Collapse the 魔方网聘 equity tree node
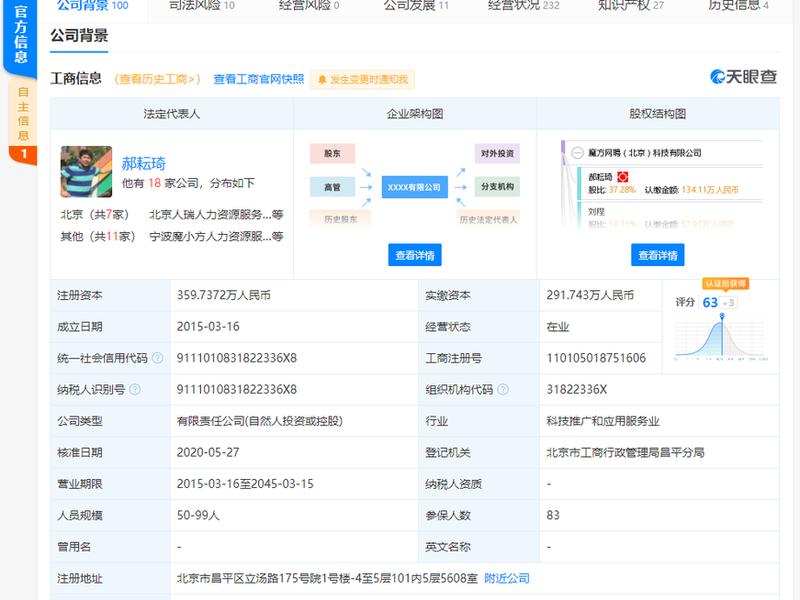The width and height of the screenshot is (800, 600). coord(577,153)
